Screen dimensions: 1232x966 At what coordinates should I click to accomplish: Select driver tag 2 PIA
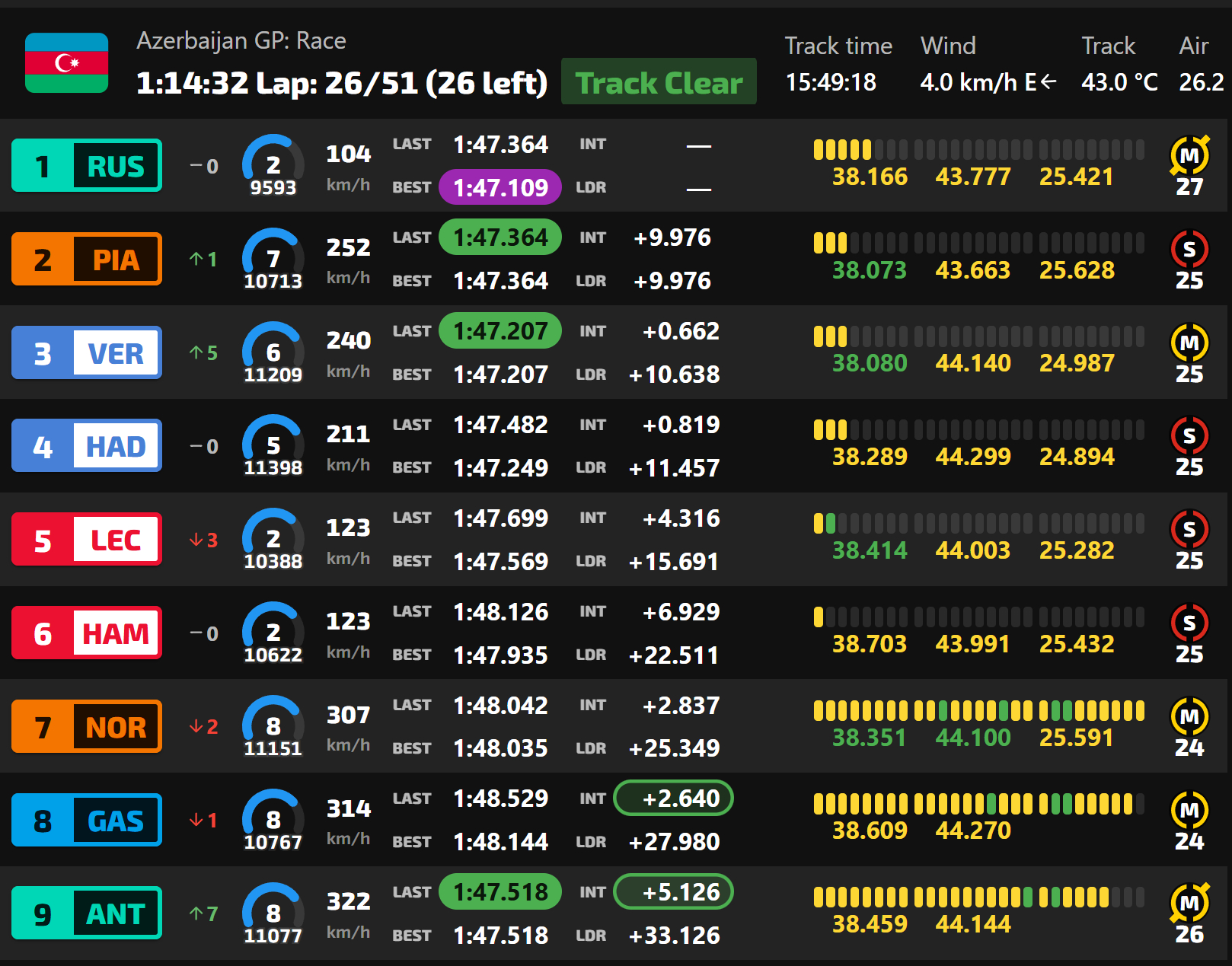[x=87, y=259]
